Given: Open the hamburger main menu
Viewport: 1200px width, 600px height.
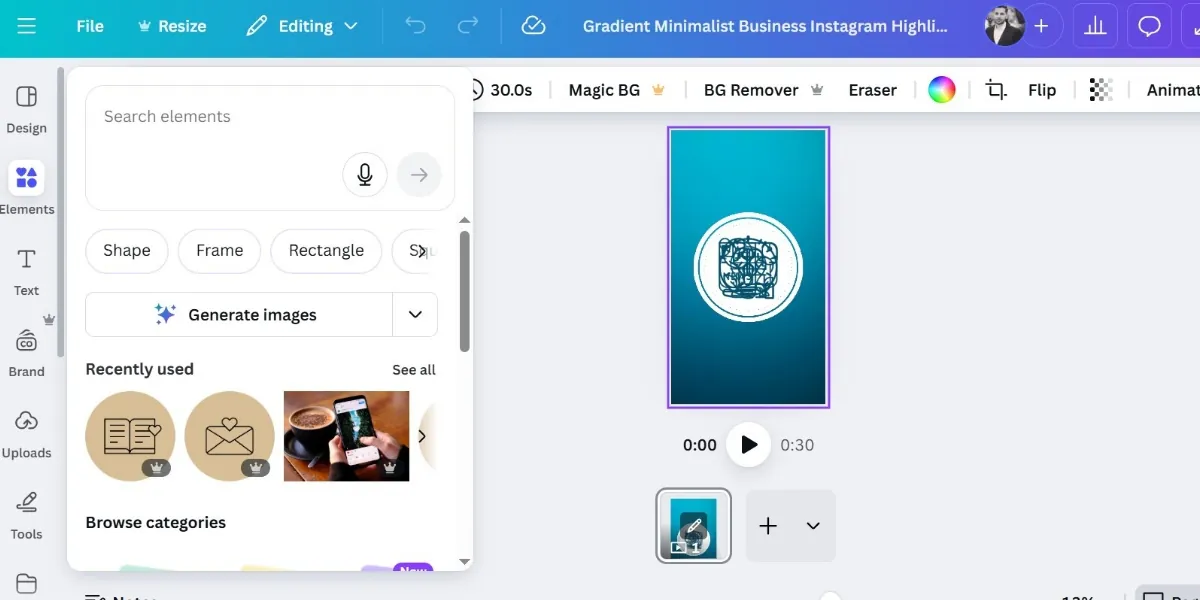Looking at the screenshot, I should pyautogui.click(x=27, y=26).
